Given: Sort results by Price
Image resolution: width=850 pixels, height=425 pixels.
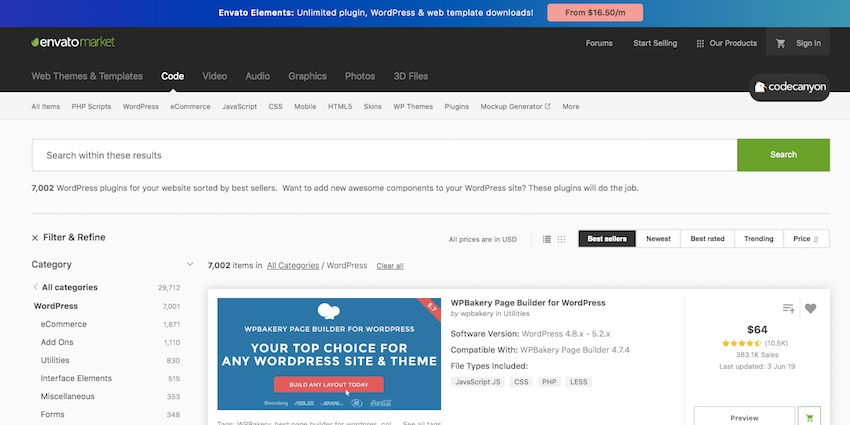Looking at the screenshot, I should click(806, 239).
